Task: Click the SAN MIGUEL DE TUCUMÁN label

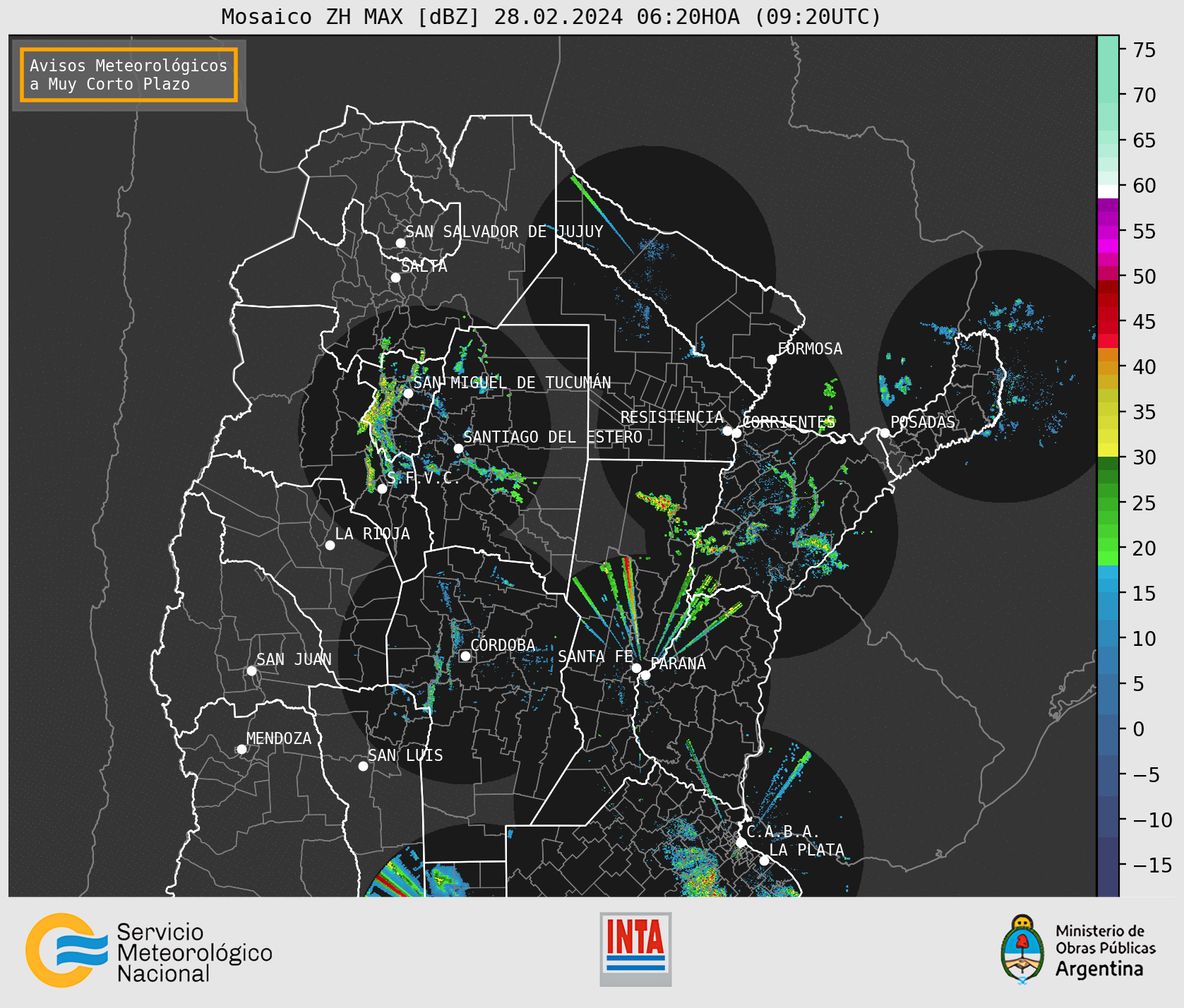Action: pos(513,383)
